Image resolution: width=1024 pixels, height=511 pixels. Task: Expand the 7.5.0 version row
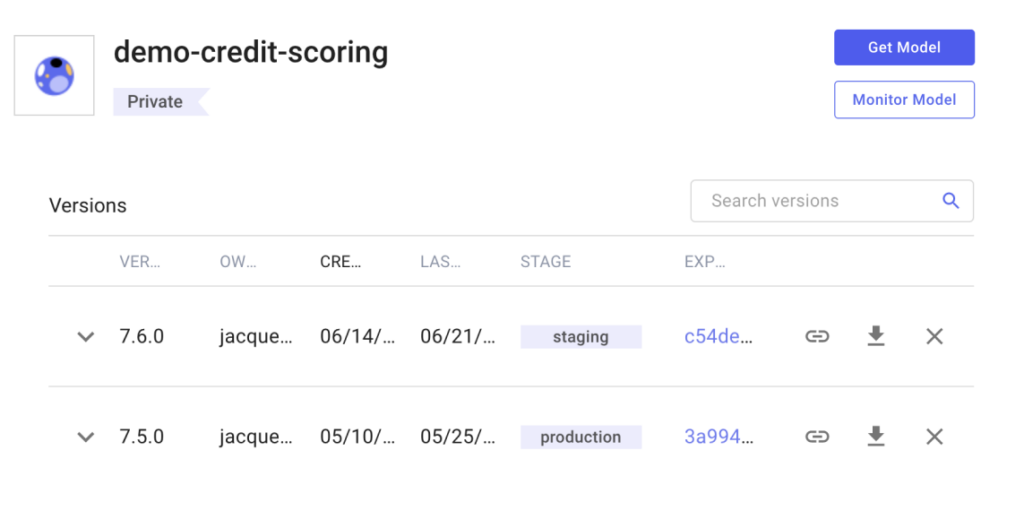coord(86,437)
